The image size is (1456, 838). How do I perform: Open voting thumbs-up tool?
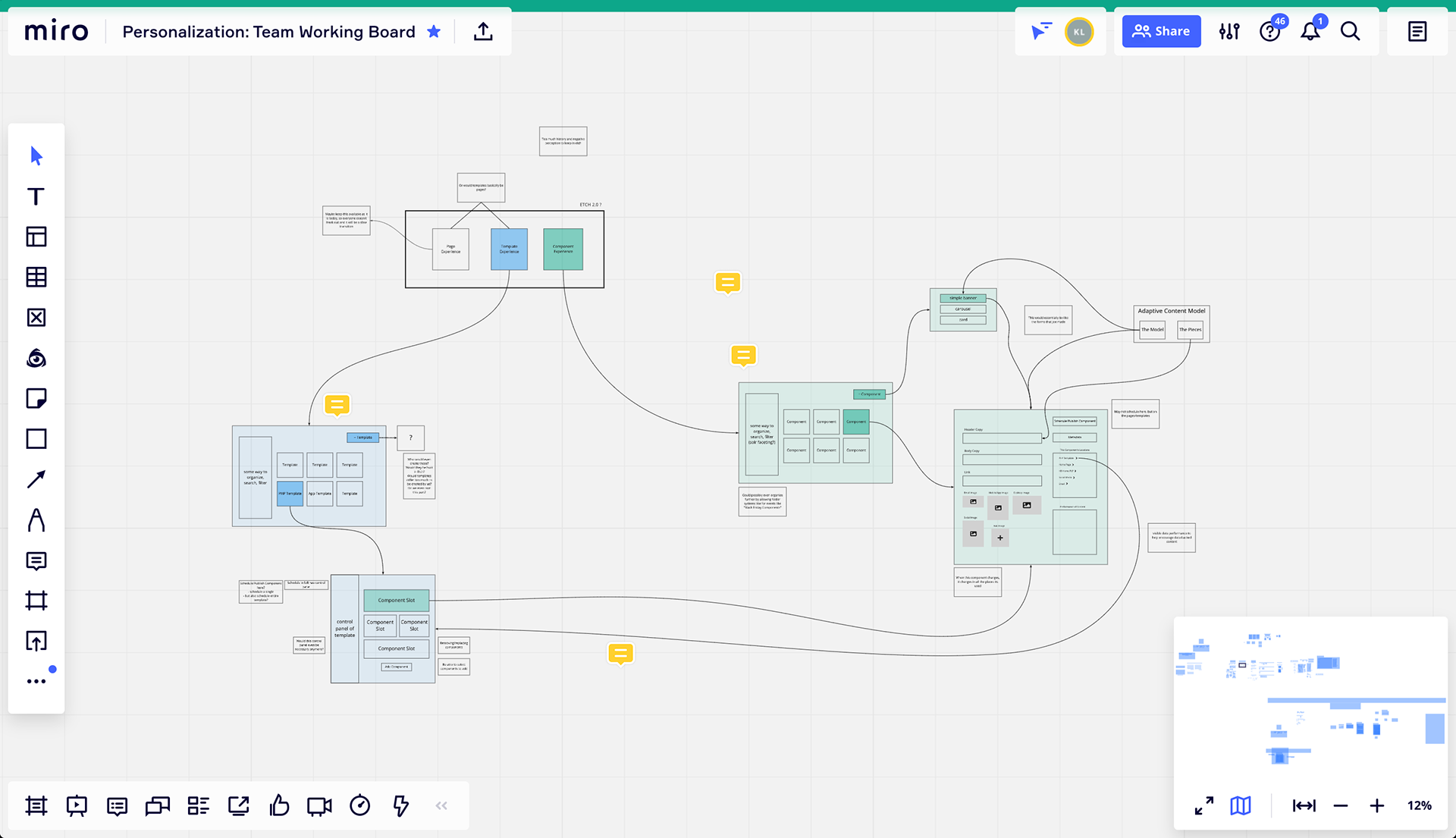tap(279, 805)
